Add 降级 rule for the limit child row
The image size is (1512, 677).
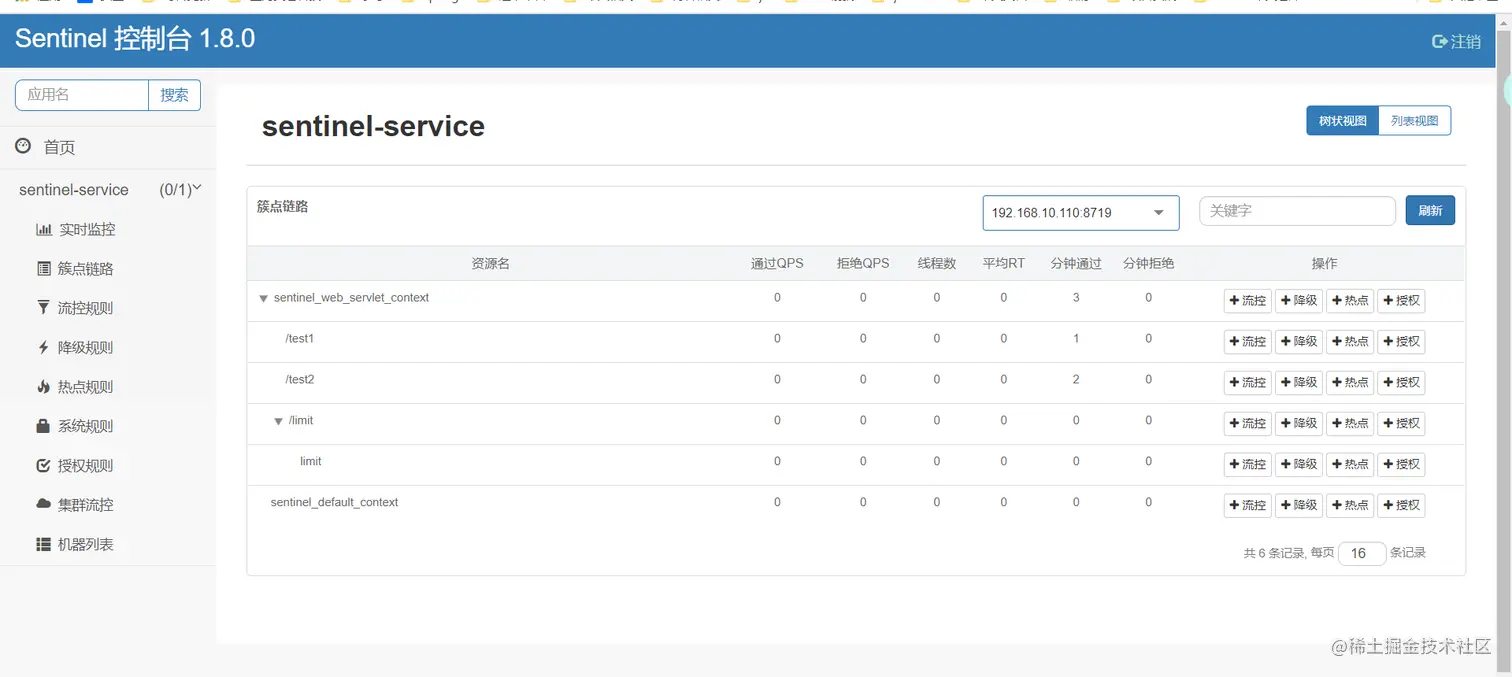(1300, 465)
